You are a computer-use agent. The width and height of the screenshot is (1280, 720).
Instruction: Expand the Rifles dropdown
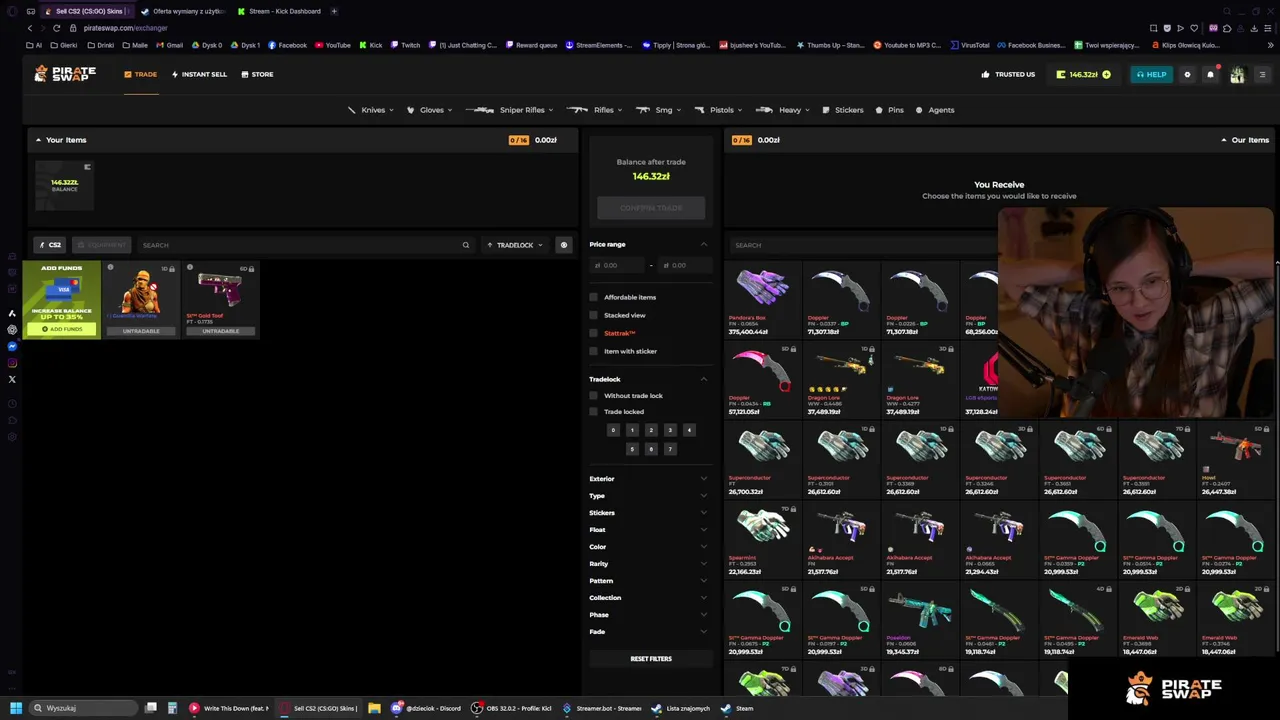coord(594,110)
